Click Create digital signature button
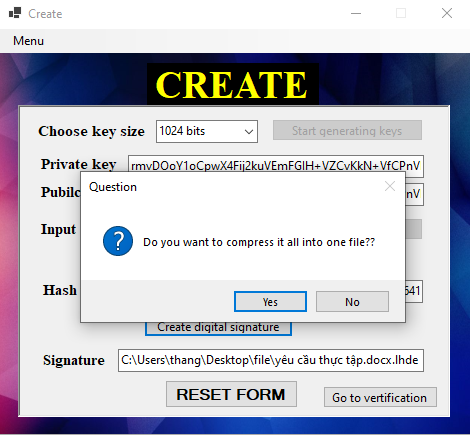 click(218, 329)
